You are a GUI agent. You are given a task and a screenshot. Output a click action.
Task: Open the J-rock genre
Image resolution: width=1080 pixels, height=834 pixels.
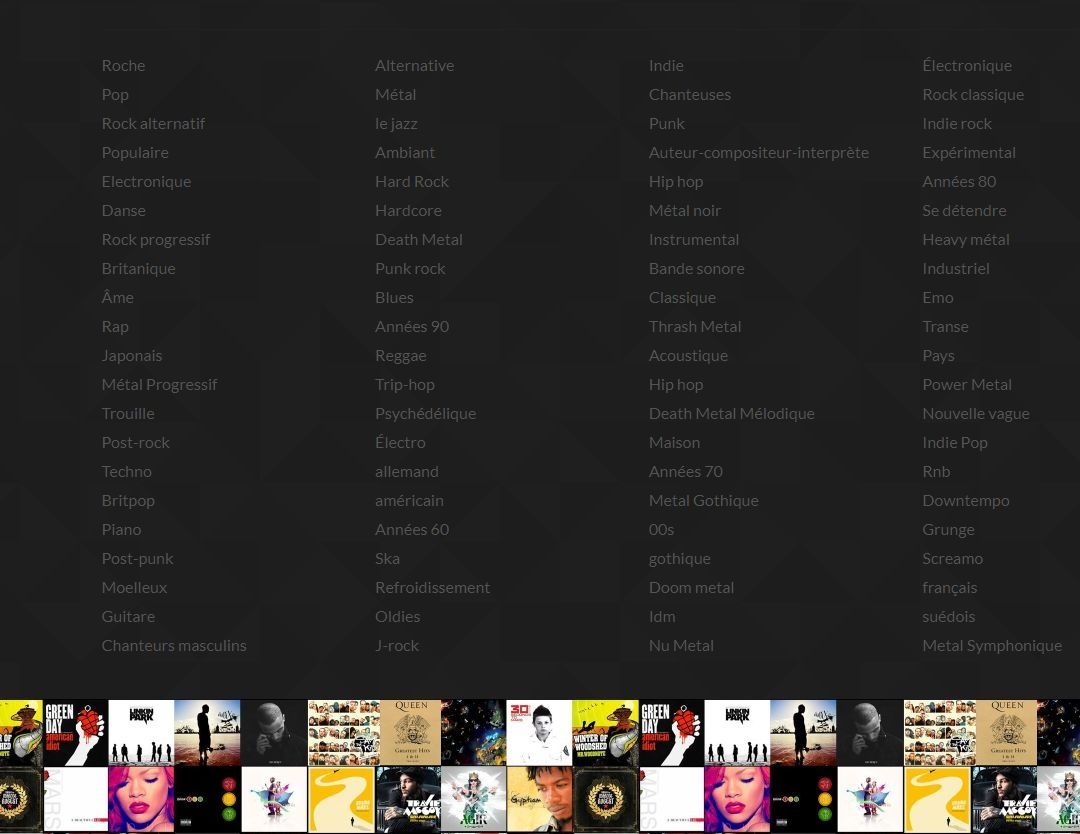point(397,645)
